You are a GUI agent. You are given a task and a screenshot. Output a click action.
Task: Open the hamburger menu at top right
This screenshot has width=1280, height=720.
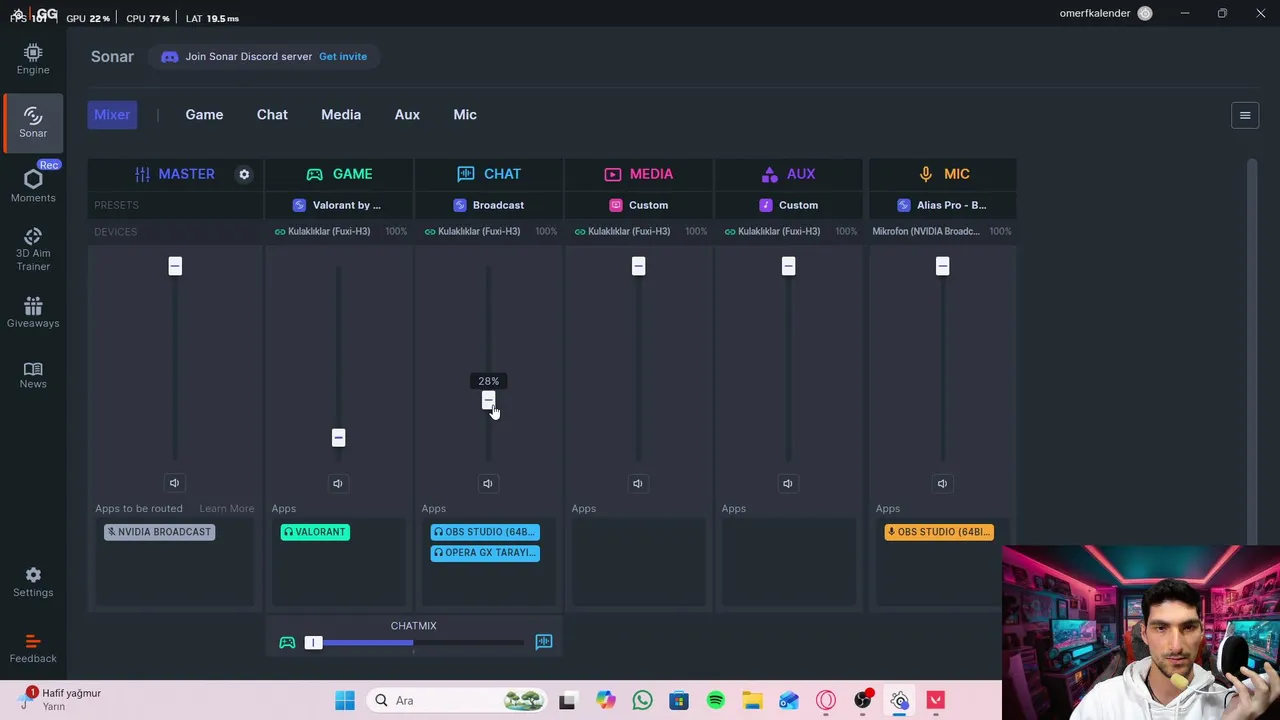[1245, 115]
